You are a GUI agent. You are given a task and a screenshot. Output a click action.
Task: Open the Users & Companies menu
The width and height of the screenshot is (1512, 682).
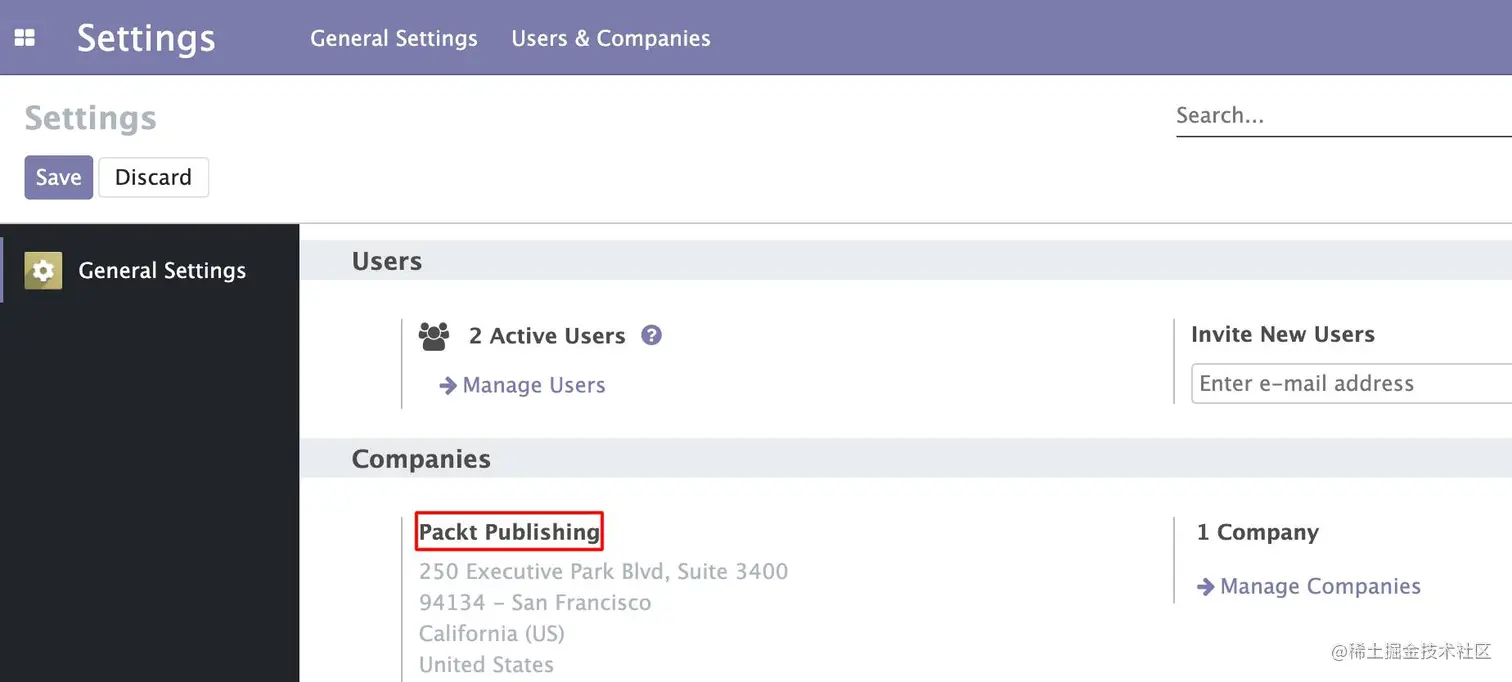[610, 38]
